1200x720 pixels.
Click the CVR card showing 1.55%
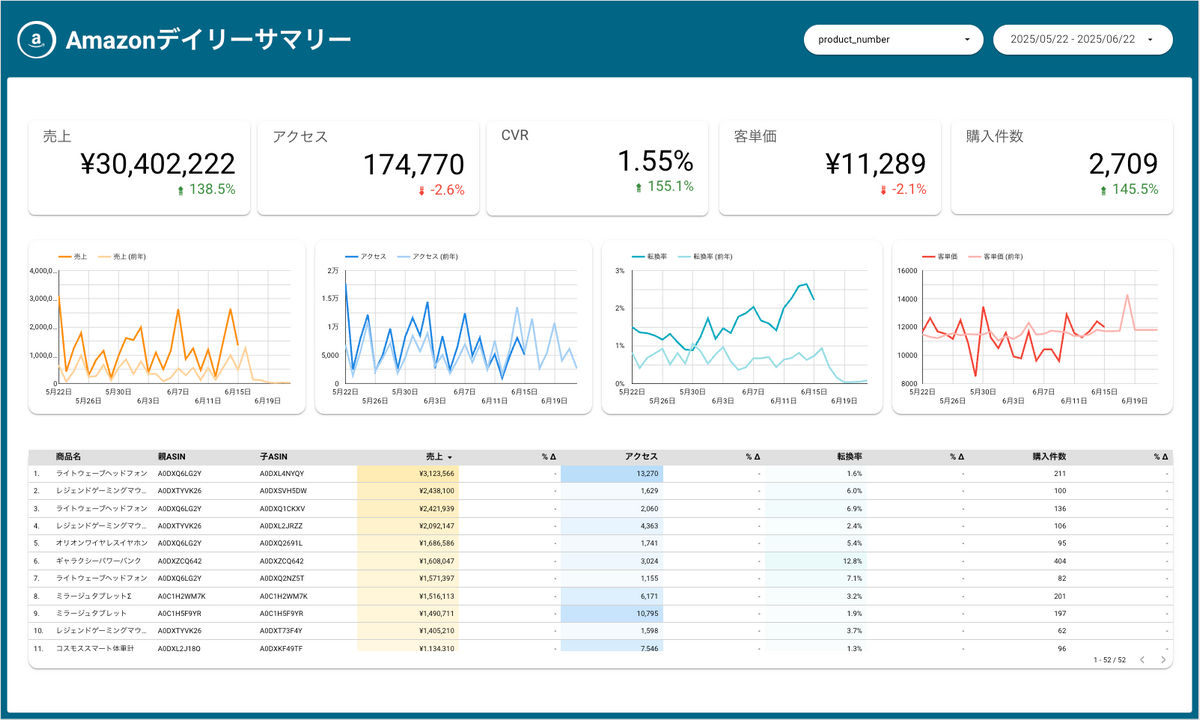coord(597,166)
